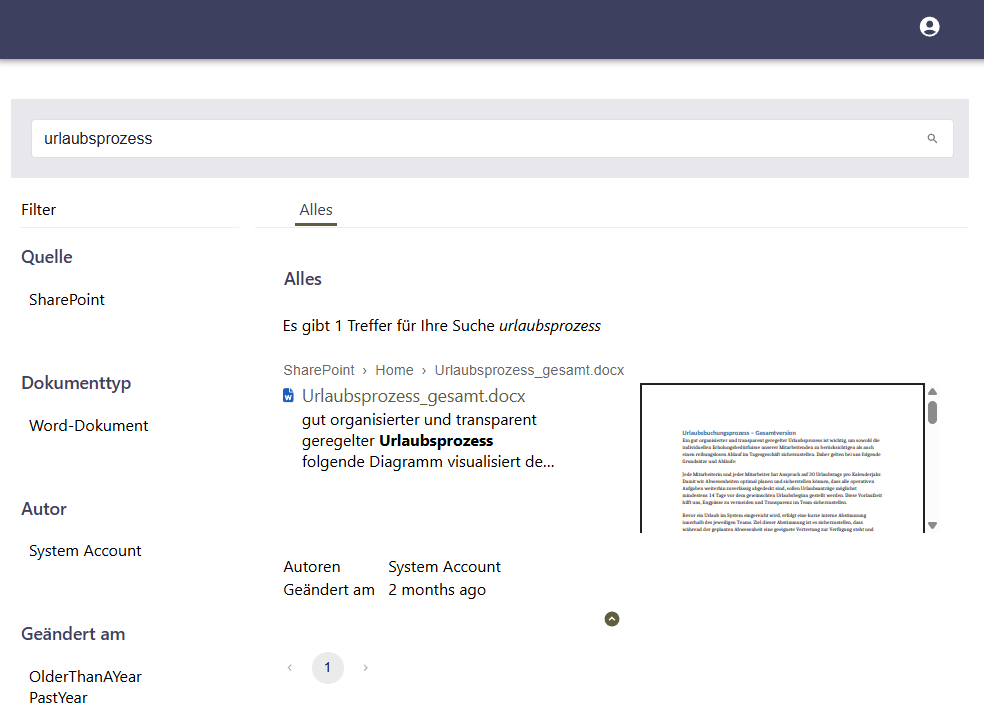This screenshot has width=984, height=711.
Task: Go to next results page arrow
Action: coord(365,667)
